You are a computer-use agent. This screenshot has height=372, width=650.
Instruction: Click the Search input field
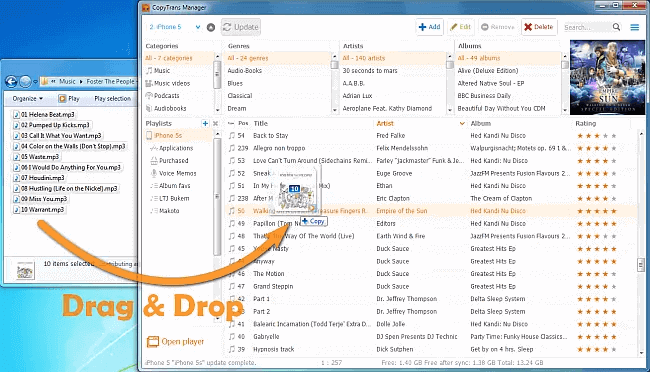(587, 27)
